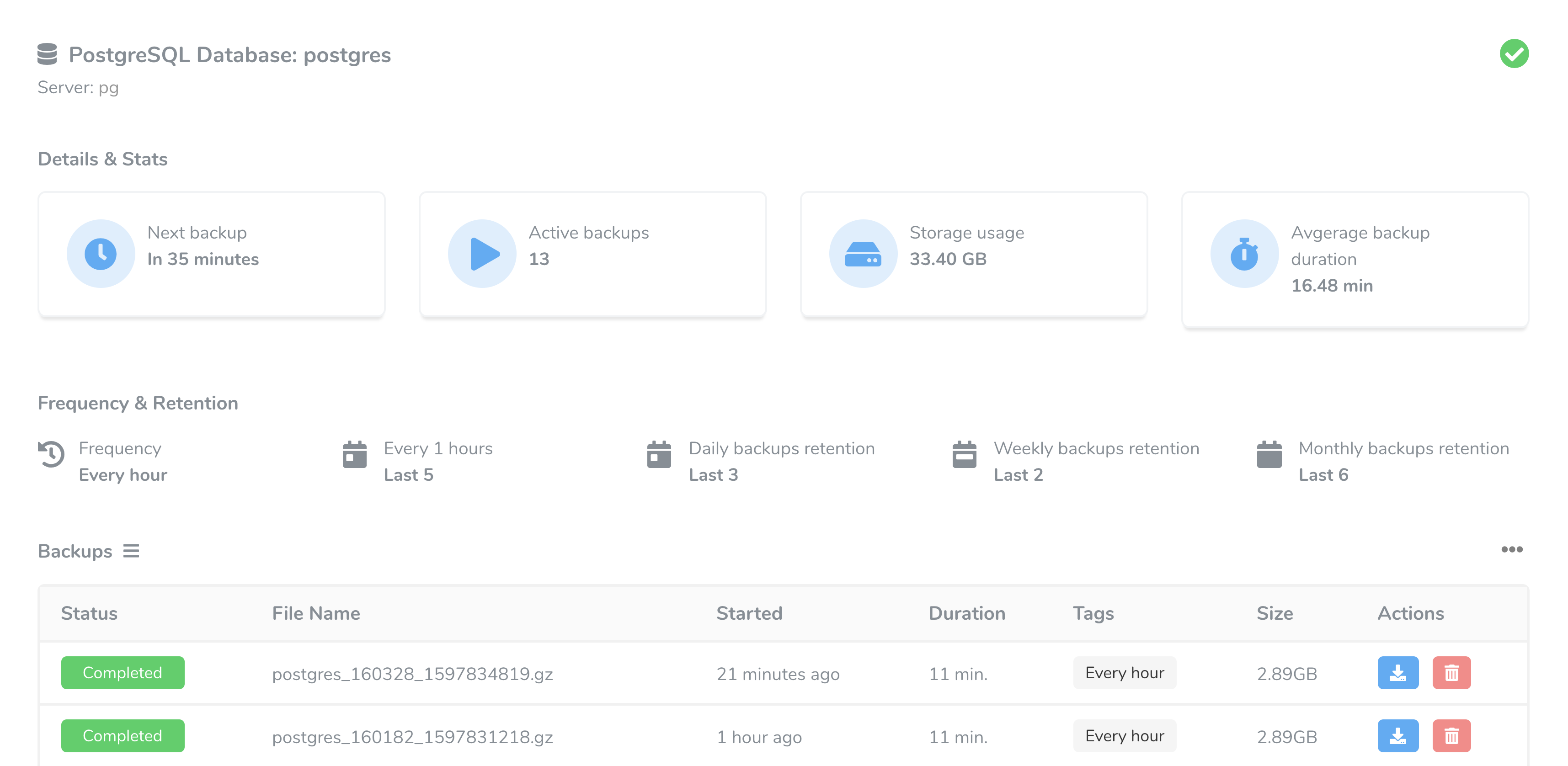Click the 'Last 2' weekly retention value
The image size is (1568, 766).
click(1019, 474)
